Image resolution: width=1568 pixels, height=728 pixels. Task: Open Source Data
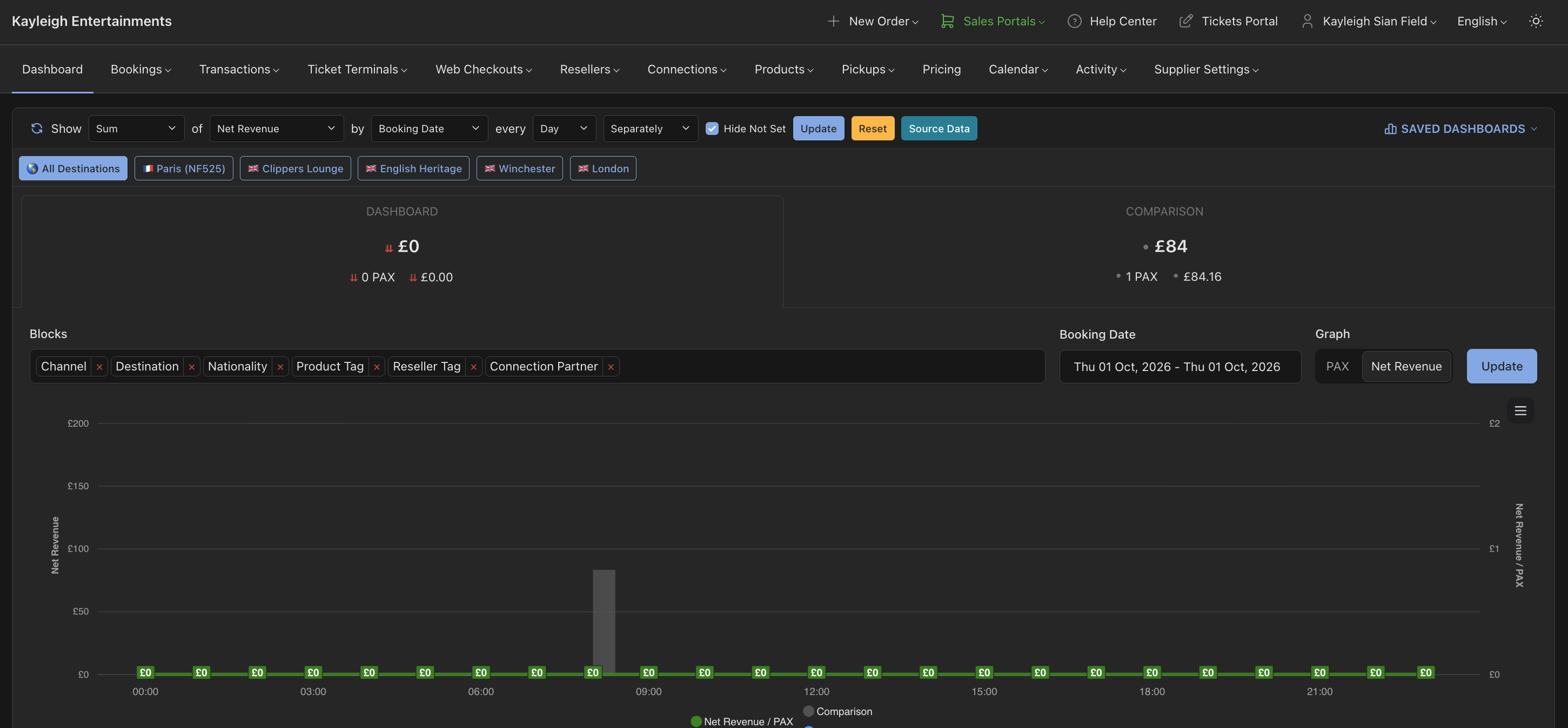[939, 129]
